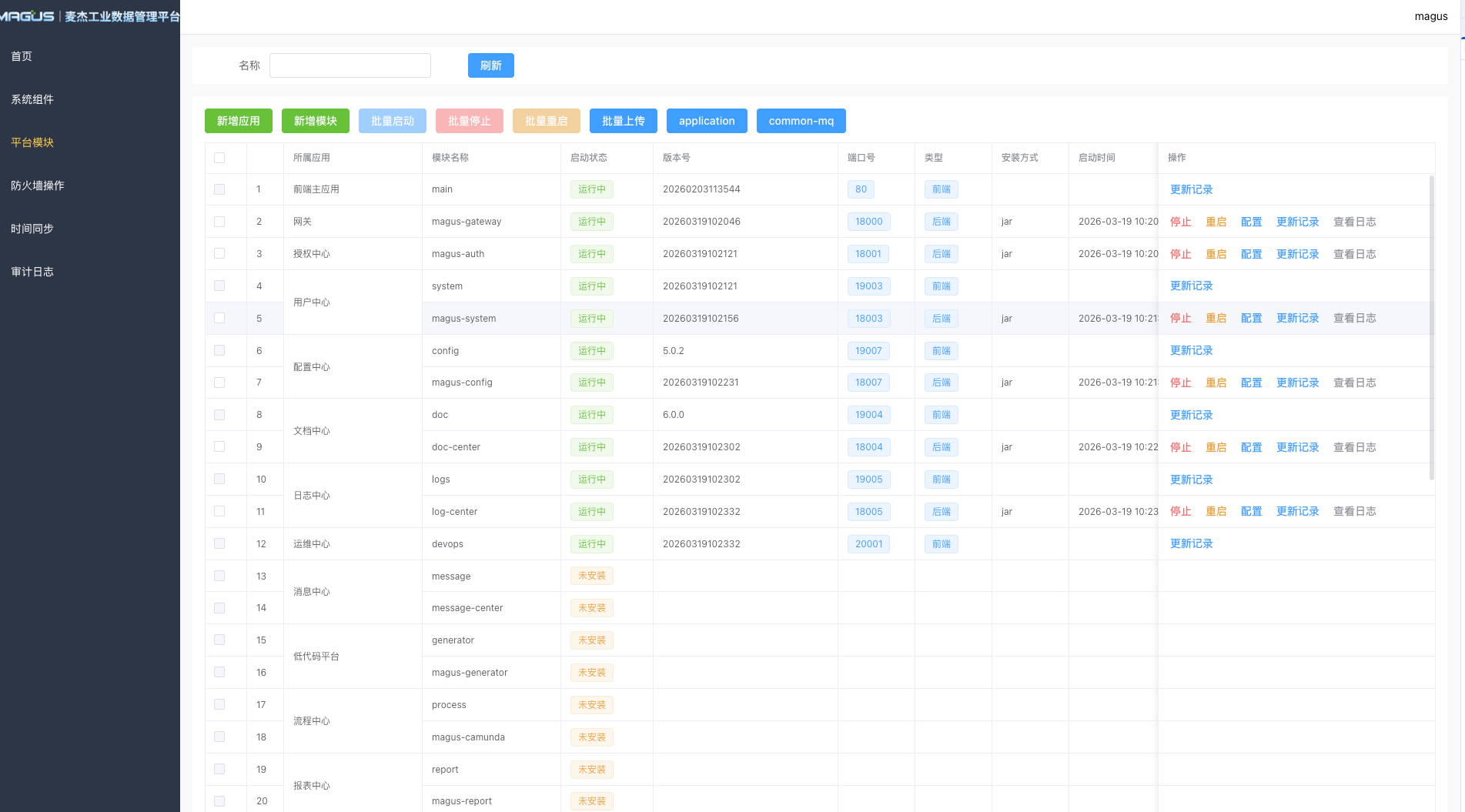Click the blue 批量上传 button
This screenshot has width=1465, height=812.
coord(624,121)
